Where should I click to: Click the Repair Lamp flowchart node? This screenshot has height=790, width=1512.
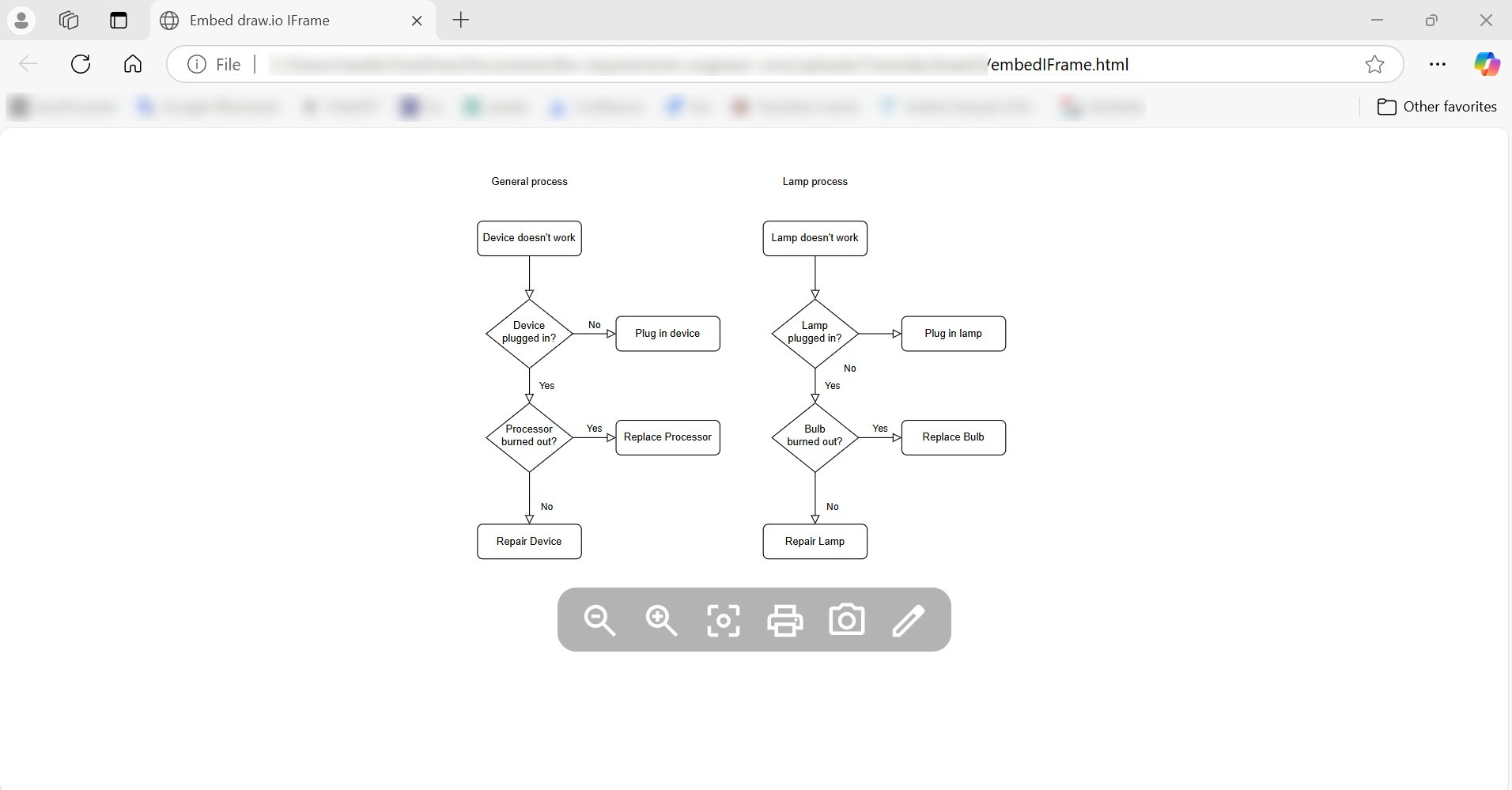click(x=815, y=542)
